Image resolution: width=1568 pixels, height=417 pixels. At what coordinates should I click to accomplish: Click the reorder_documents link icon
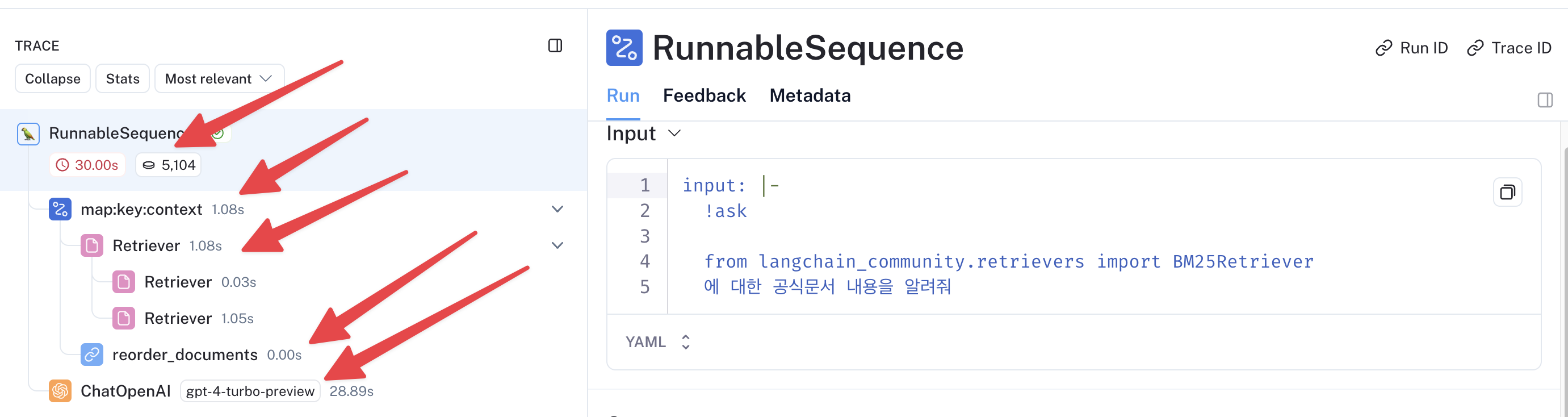point(92,355)
